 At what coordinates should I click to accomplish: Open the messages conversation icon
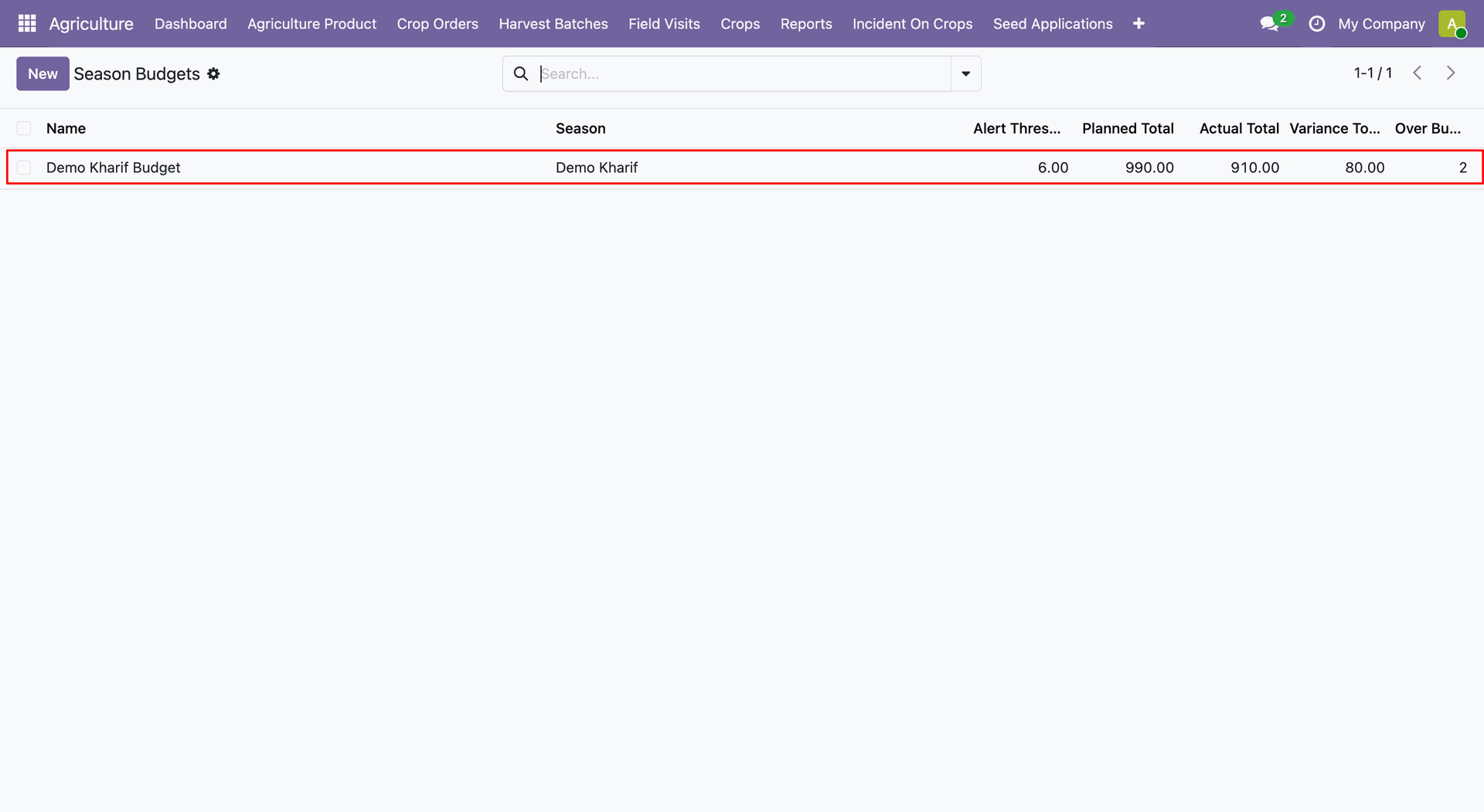coord(1269,24)
